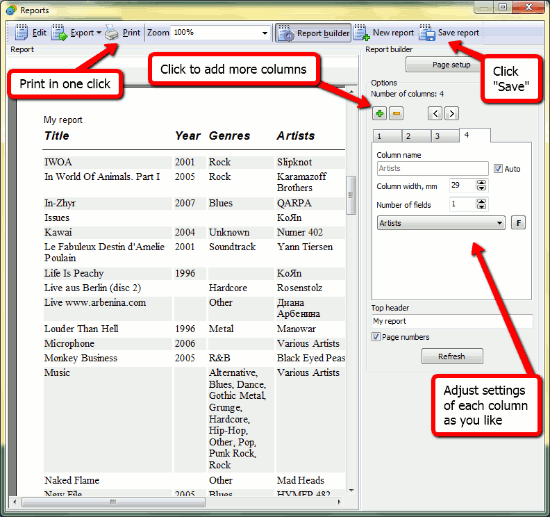
Task: Add a column with green plus
Action: 379,113
